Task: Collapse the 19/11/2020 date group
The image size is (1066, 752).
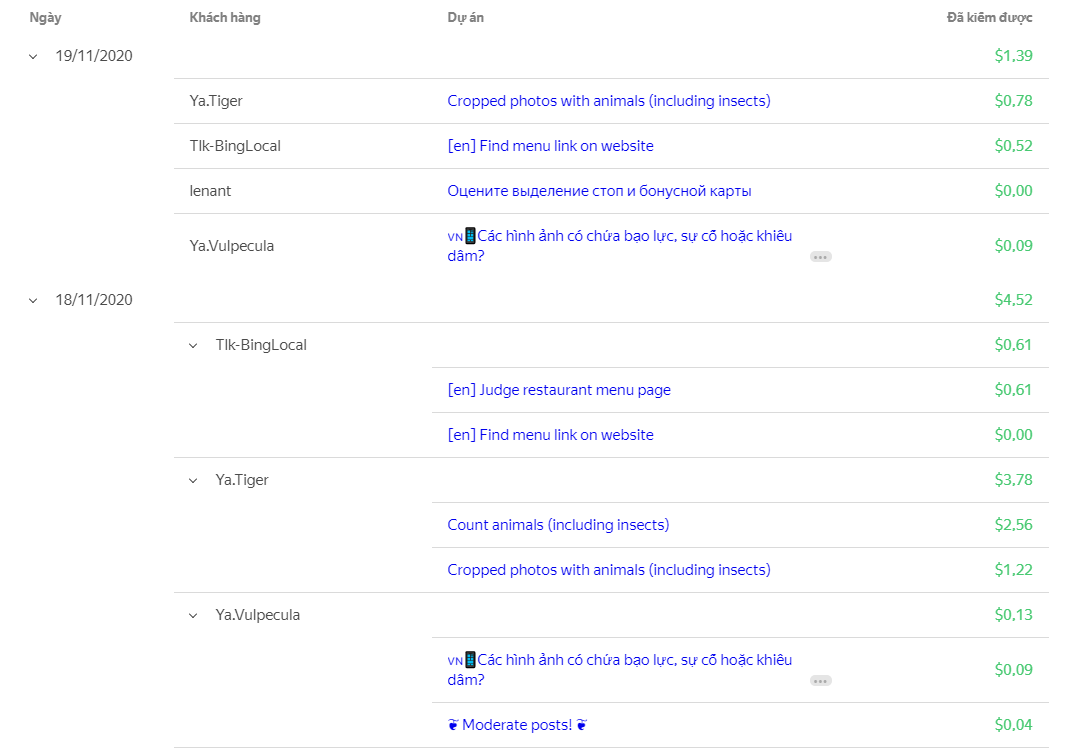Action: point(33,56)
